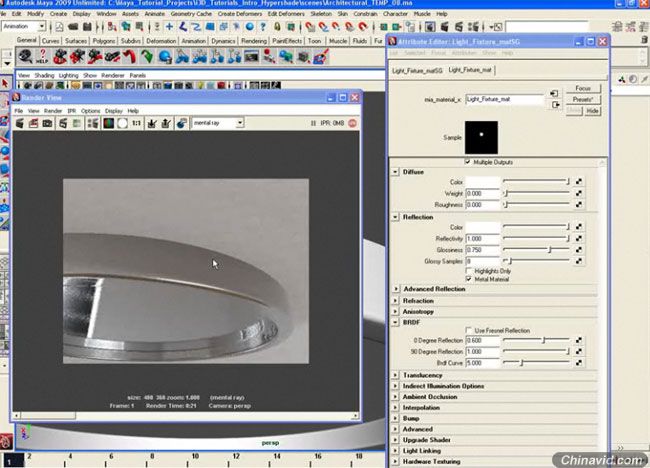This screenshot has width=650, height=468.
Task: Switch to the Light_Fixture_matSG tab
Action: click(417, 71)
